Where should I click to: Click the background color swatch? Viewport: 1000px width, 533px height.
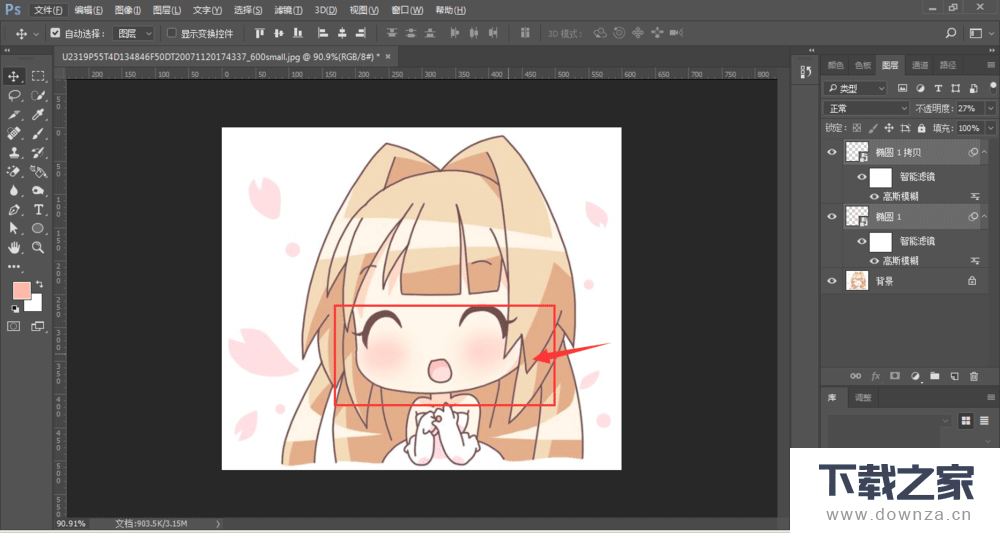pos(35,304)
